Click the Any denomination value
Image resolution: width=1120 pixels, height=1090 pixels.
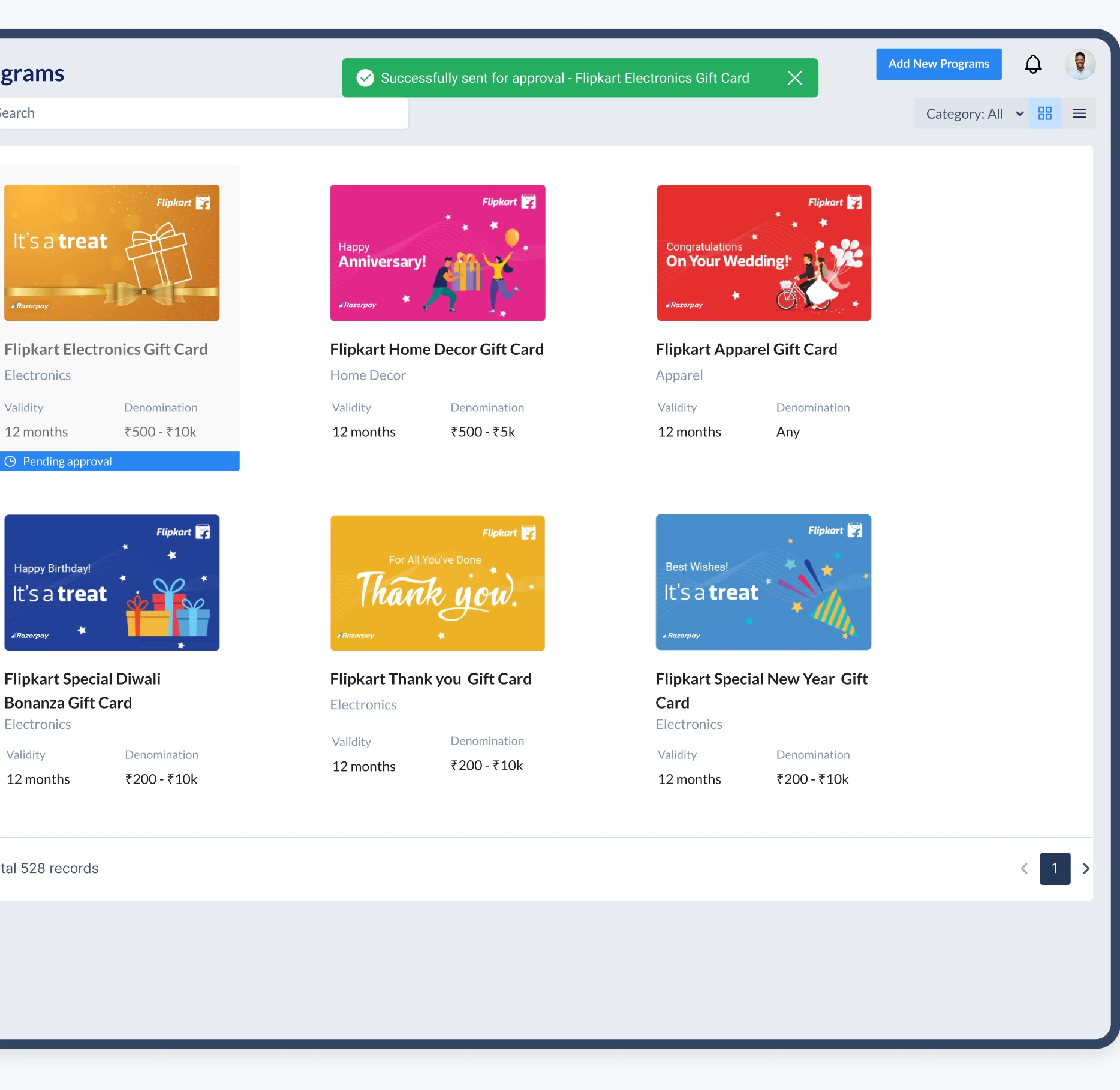point(788,432)
